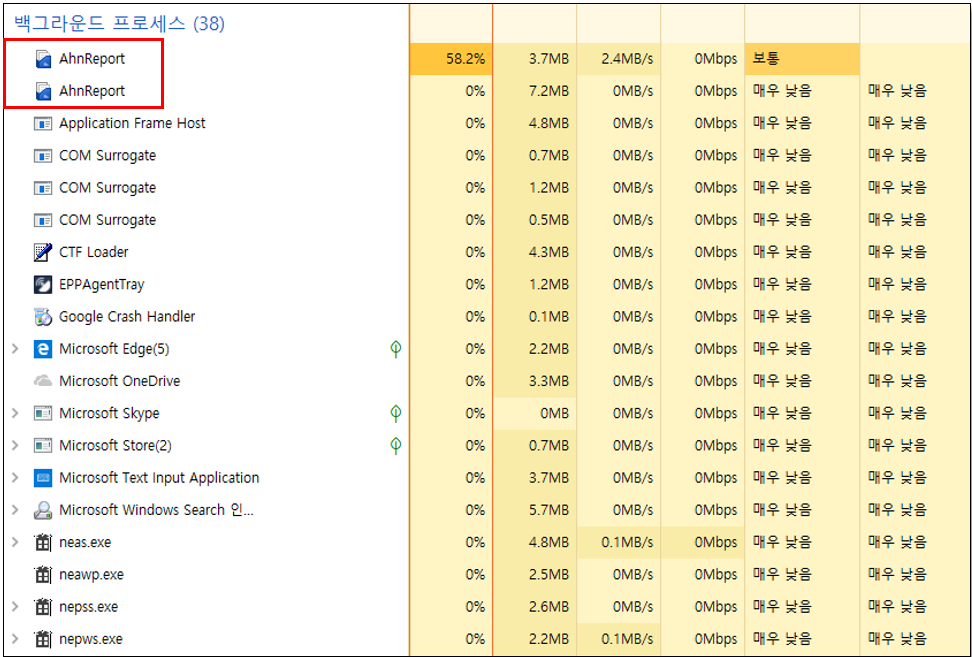Select the neawp.exe process name
Viewport: 972px width, 657px height.
(91, 575)
